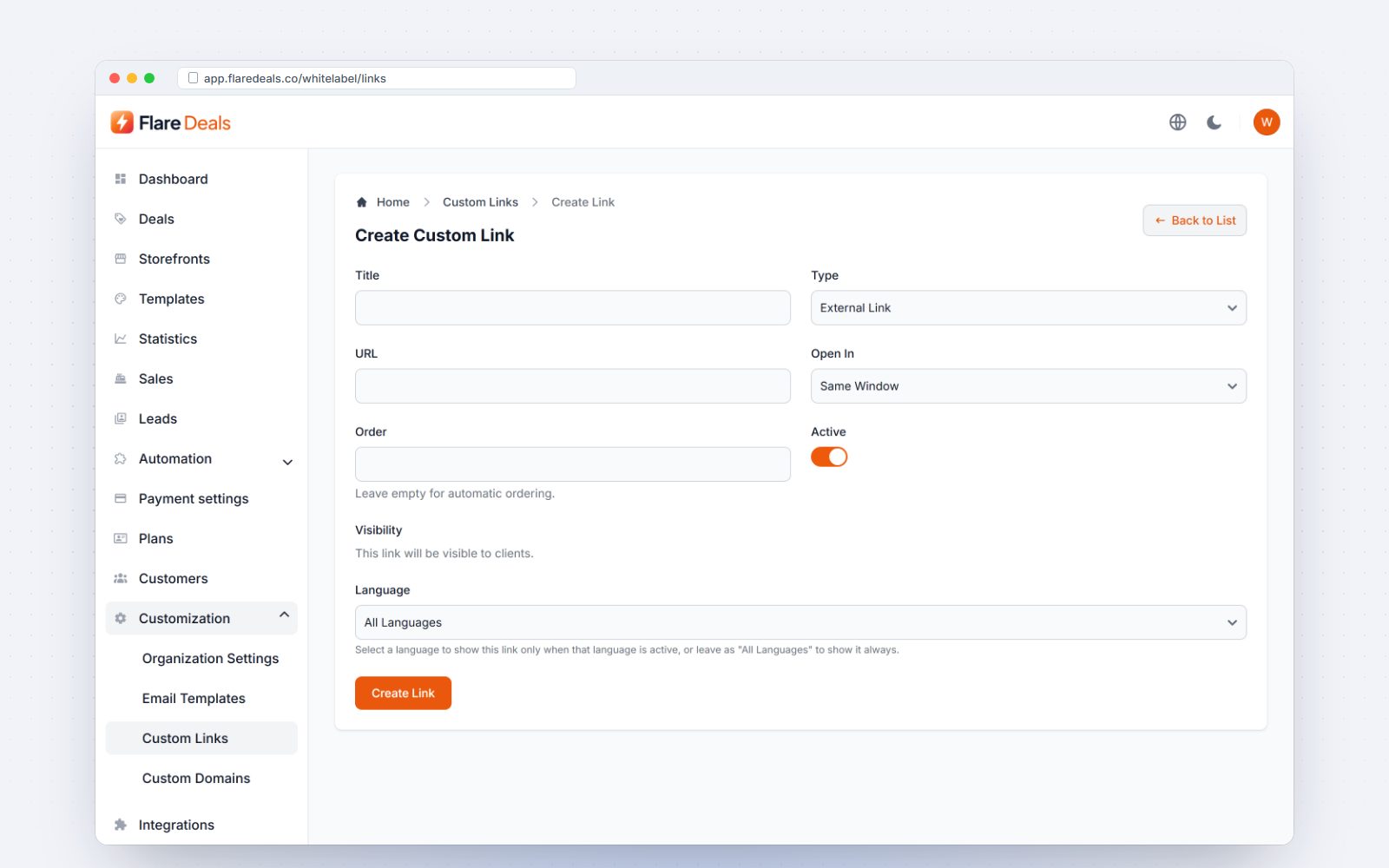Click Back to List button
The height and width of the screenshot is (868, 1389).
tap(1195, 220)
